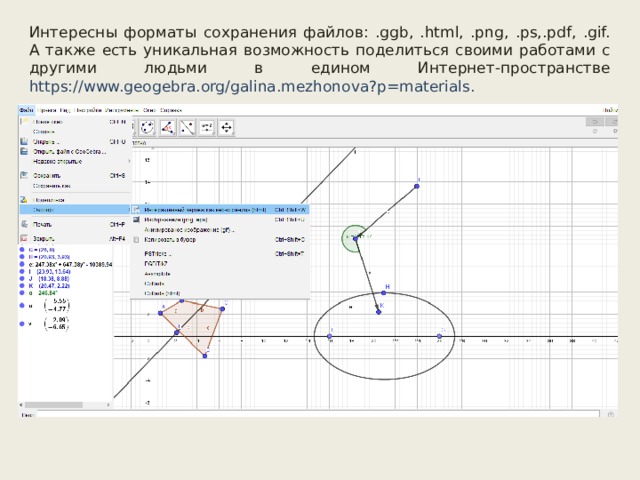
Task: Choose Закрыть (Alt+F4) entry
Action: pos(75,238)
